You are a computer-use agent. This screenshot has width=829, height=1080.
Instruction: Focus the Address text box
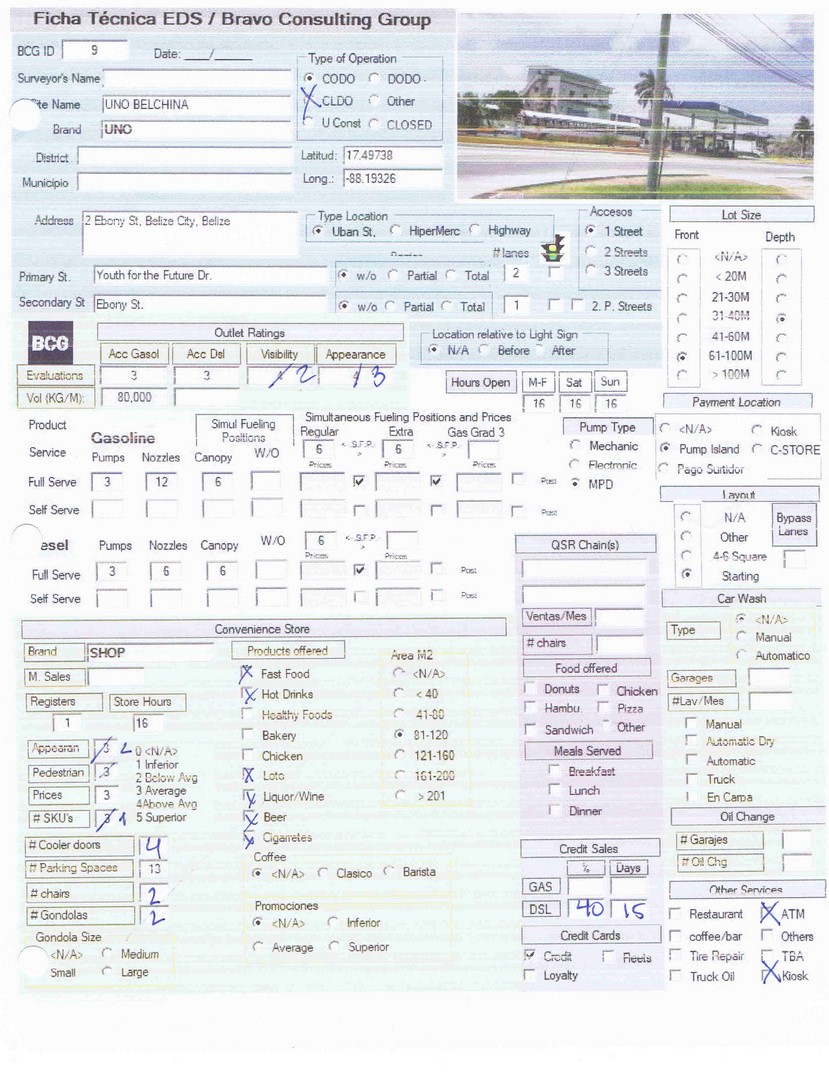[x=189, y=233]
